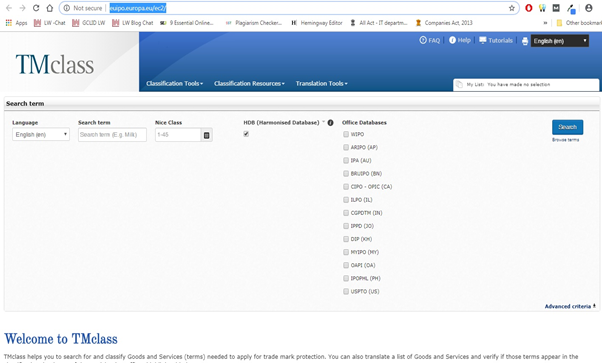
Task: Go to the browser home icon
Action: point(50,8)
